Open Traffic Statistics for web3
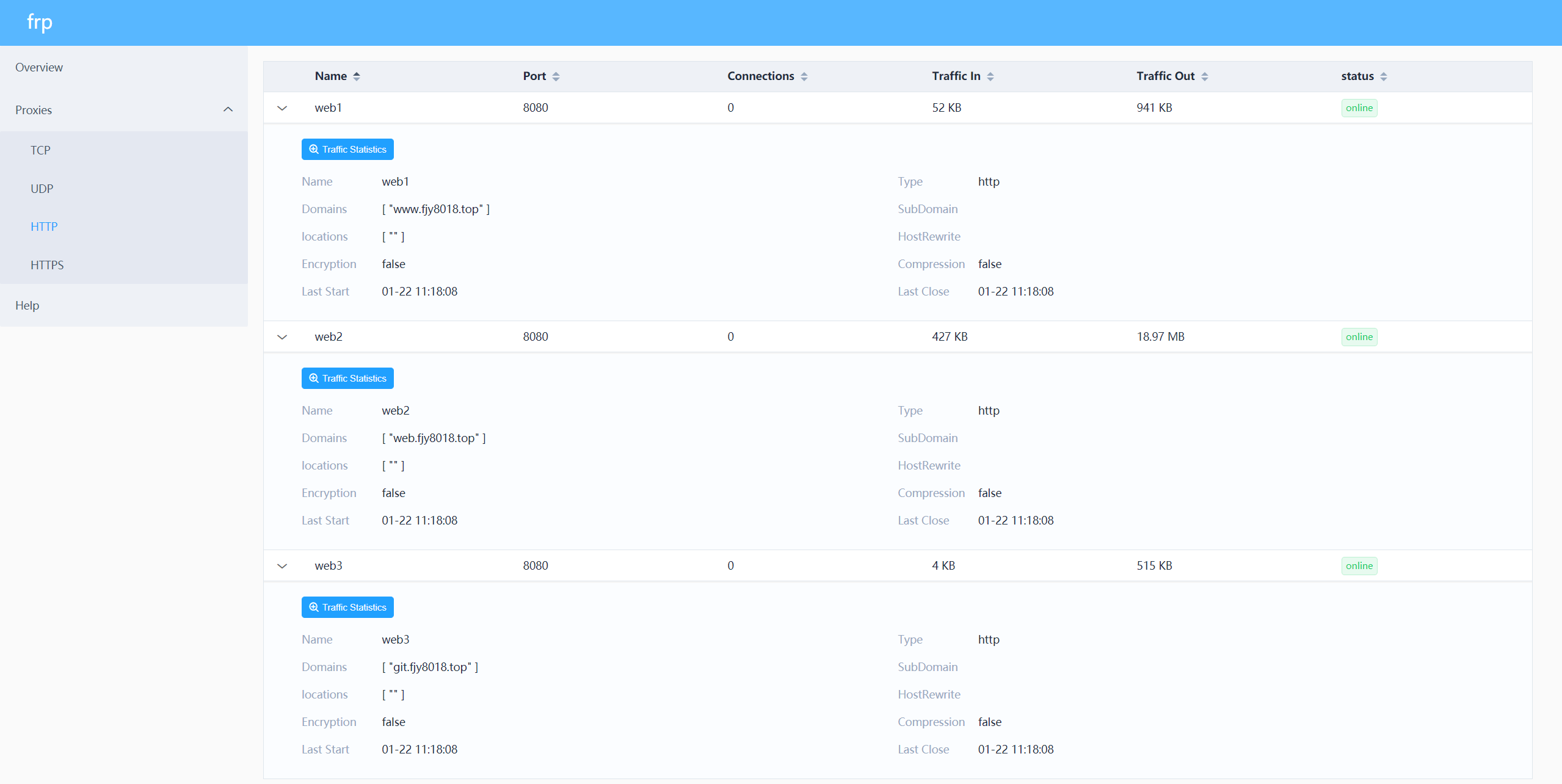This screenshot has height=784, width=1562. 347,608
